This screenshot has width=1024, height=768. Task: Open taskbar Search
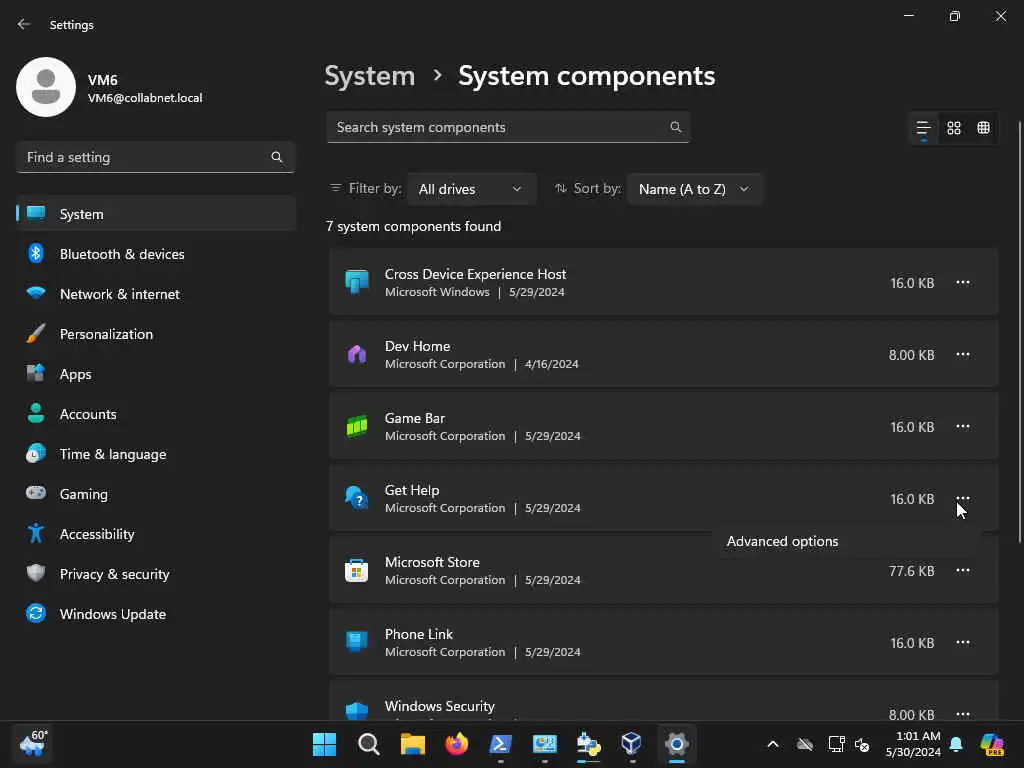click(369, 744)
